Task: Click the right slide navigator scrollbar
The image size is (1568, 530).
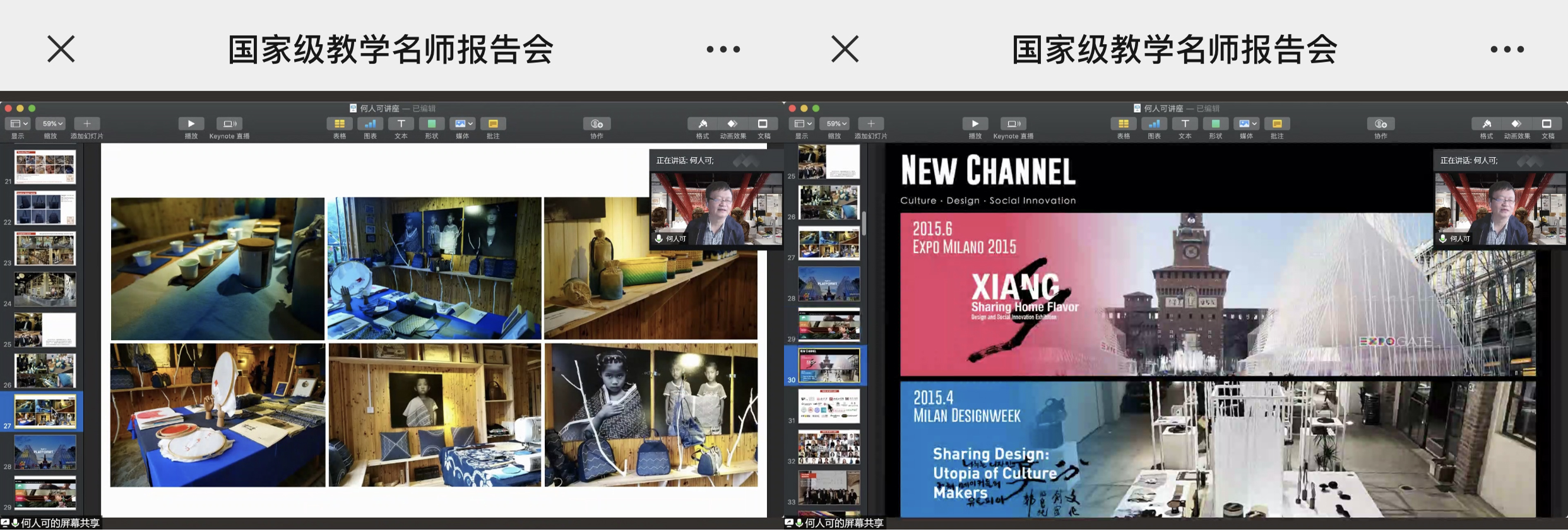Action: click(864, 224)
